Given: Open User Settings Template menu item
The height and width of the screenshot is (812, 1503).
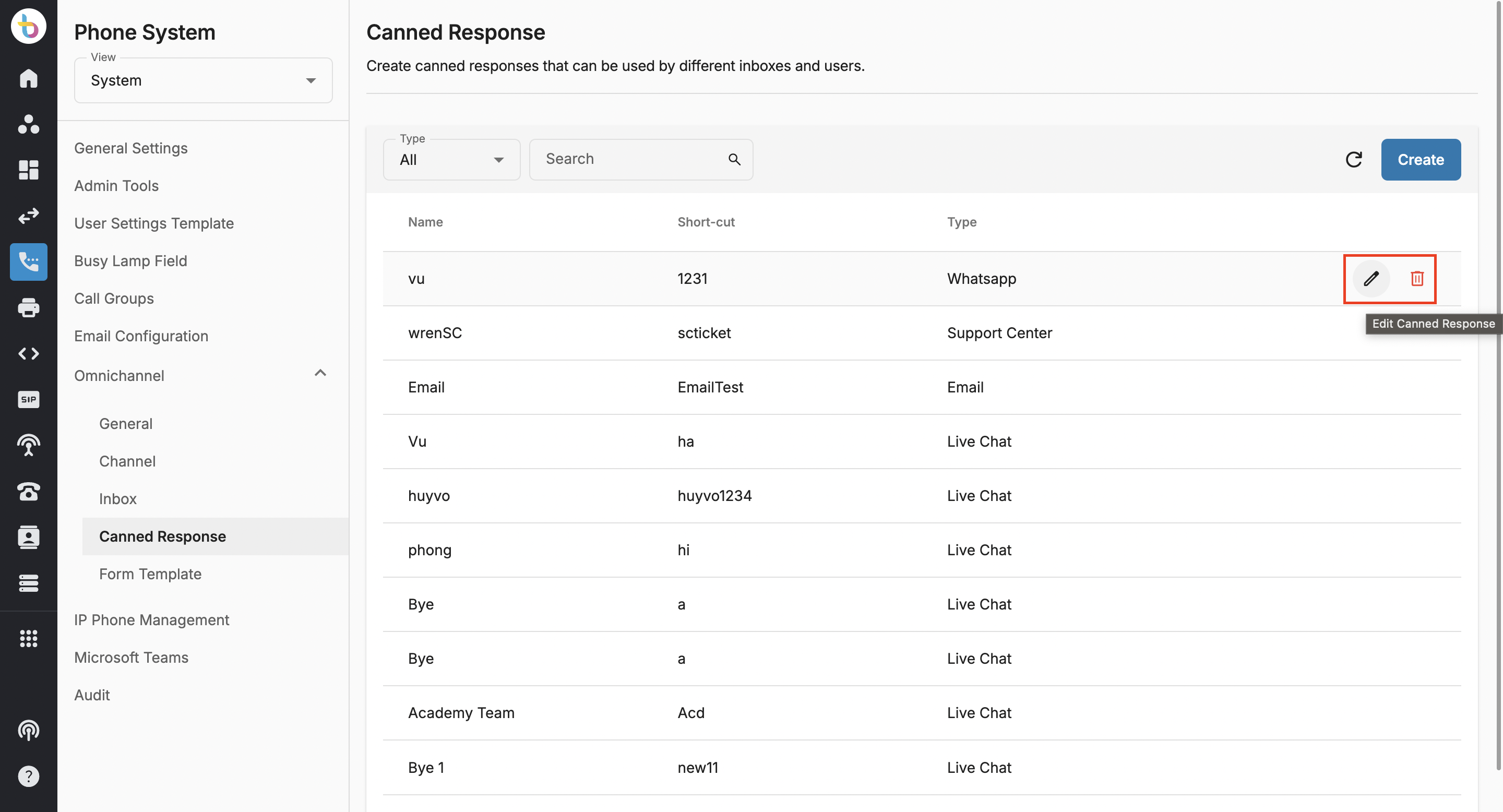Looking at the screenshot, I should 153,223.
